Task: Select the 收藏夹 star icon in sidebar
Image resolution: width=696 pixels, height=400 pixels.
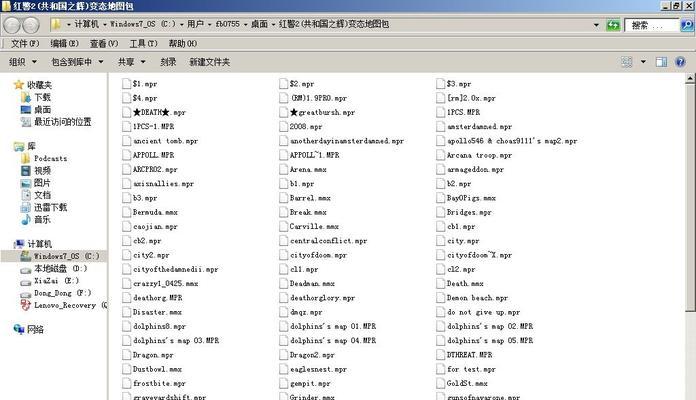Action: [x=18, y=85]
